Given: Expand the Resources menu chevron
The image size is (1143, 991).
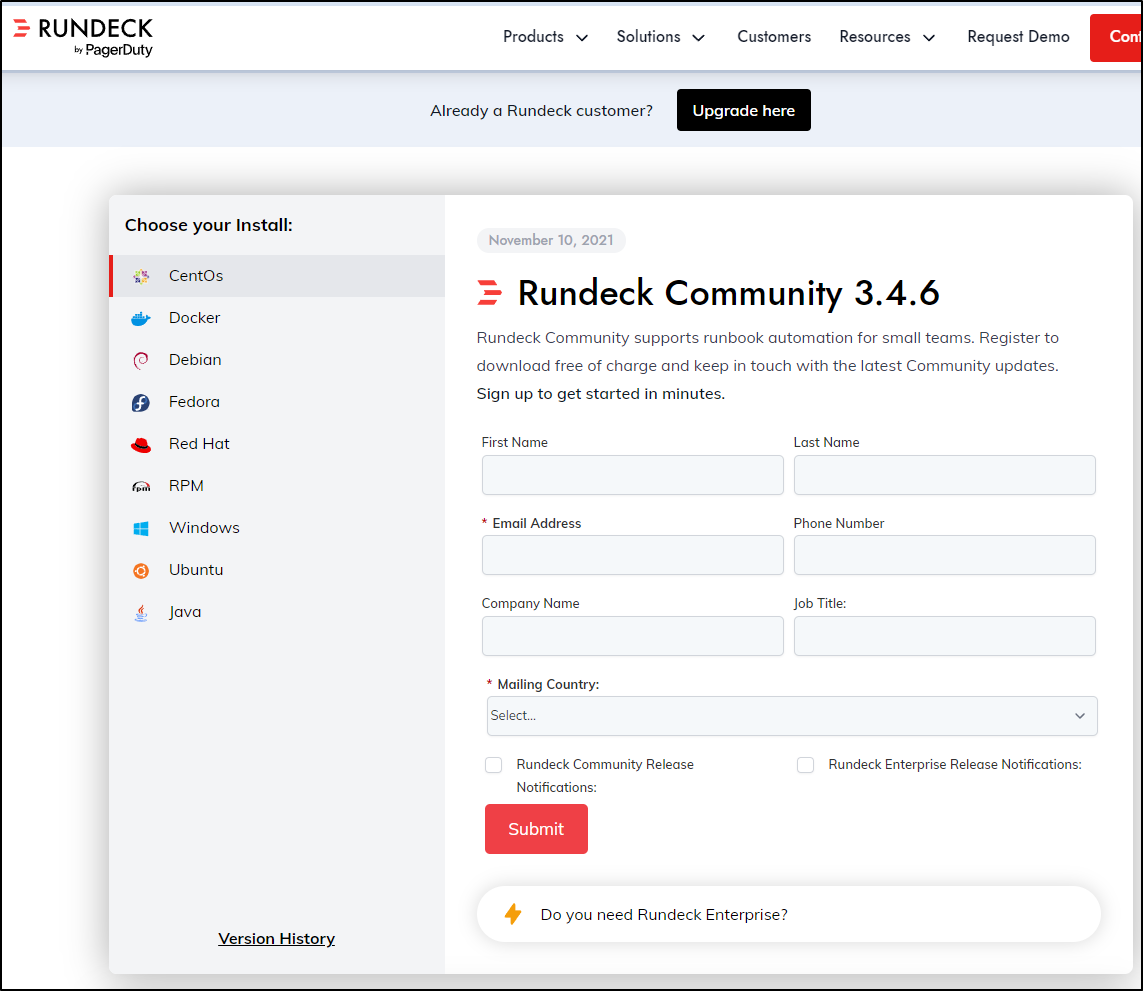Looking at the screenshot, I should pyautogui.click(x=929, y=38).
